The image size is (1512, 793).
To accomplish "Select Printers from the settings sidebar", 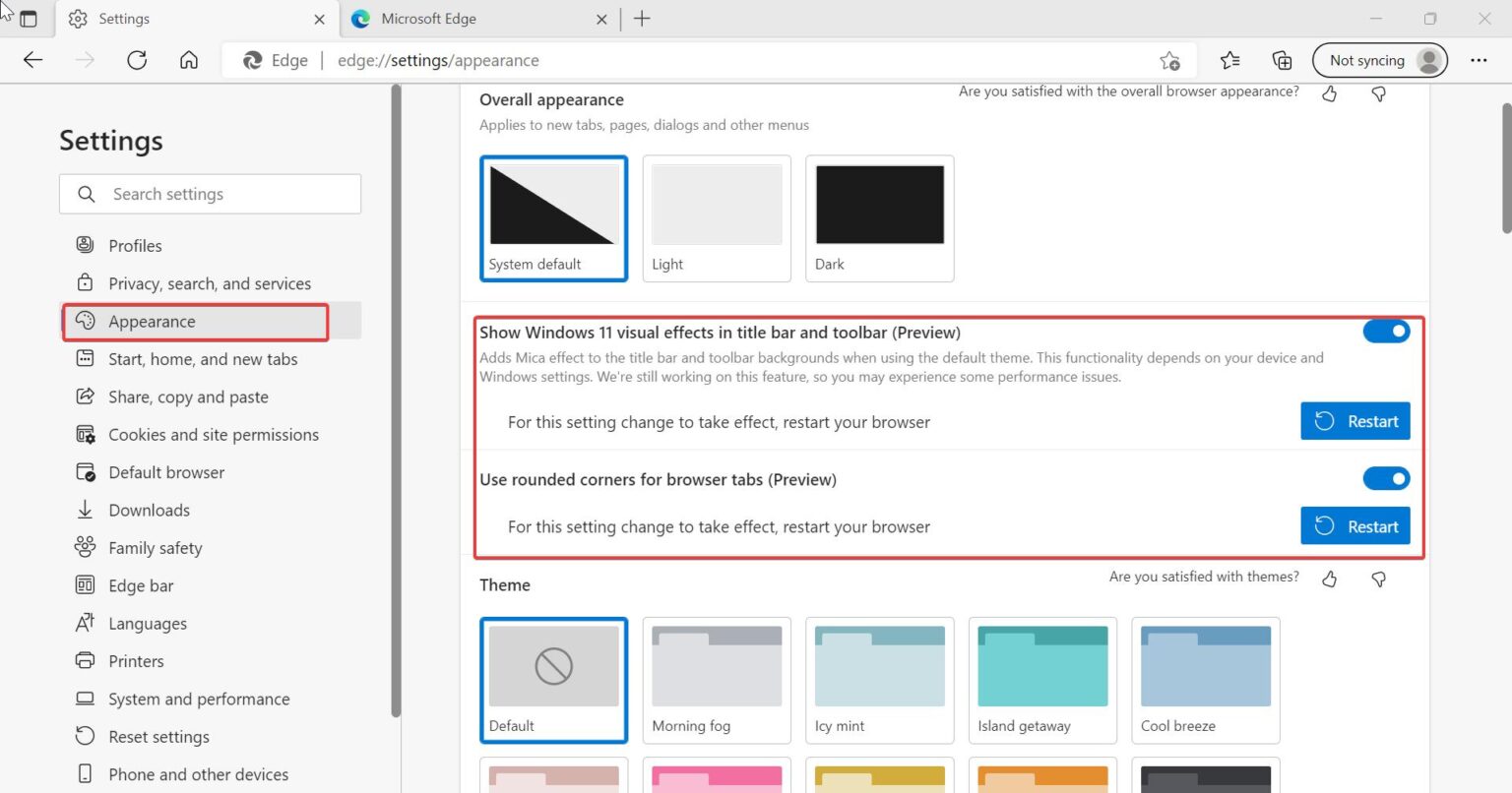I will pos(136,660).
